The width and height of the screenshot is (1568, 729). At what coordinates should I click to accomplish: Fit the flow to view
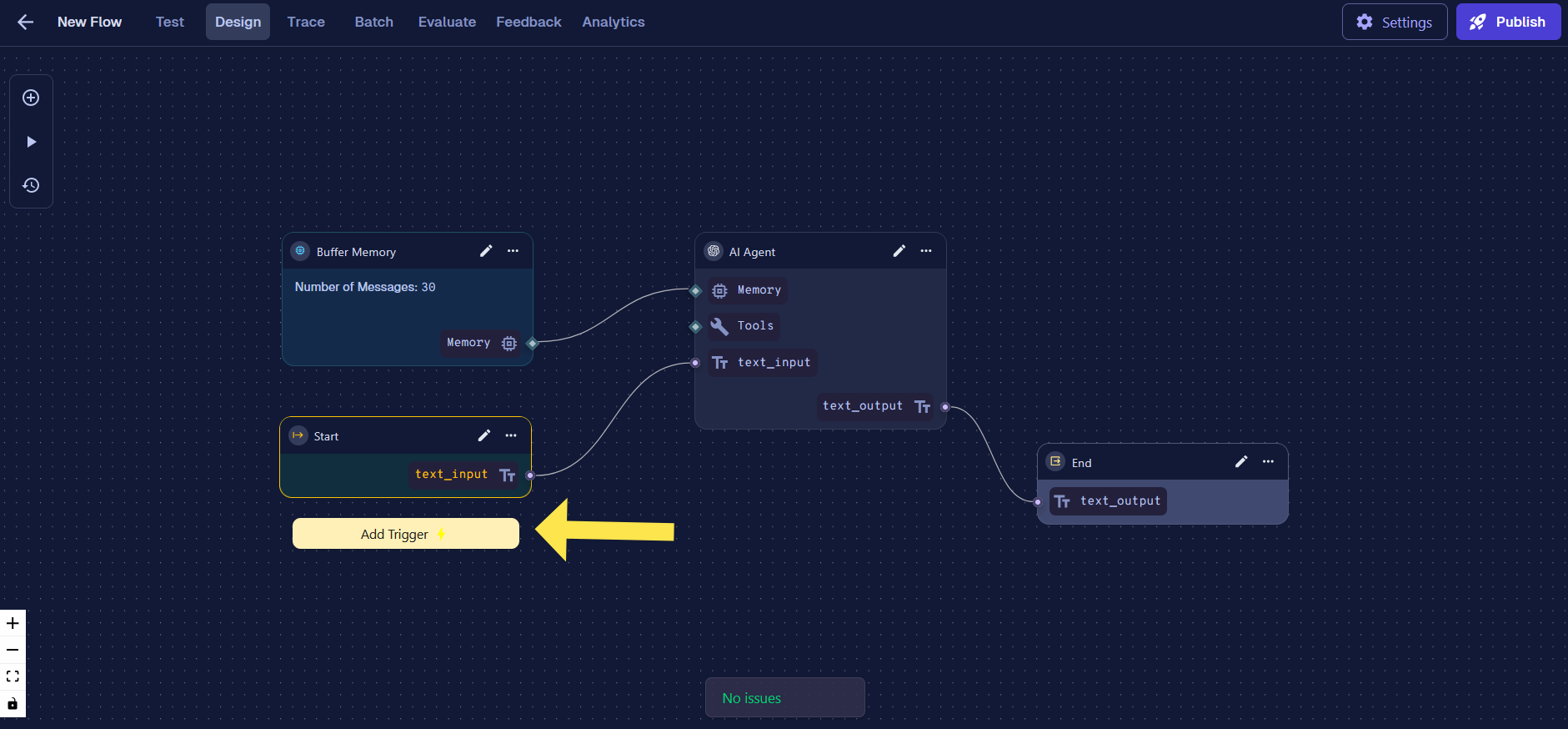coord(13,676)
